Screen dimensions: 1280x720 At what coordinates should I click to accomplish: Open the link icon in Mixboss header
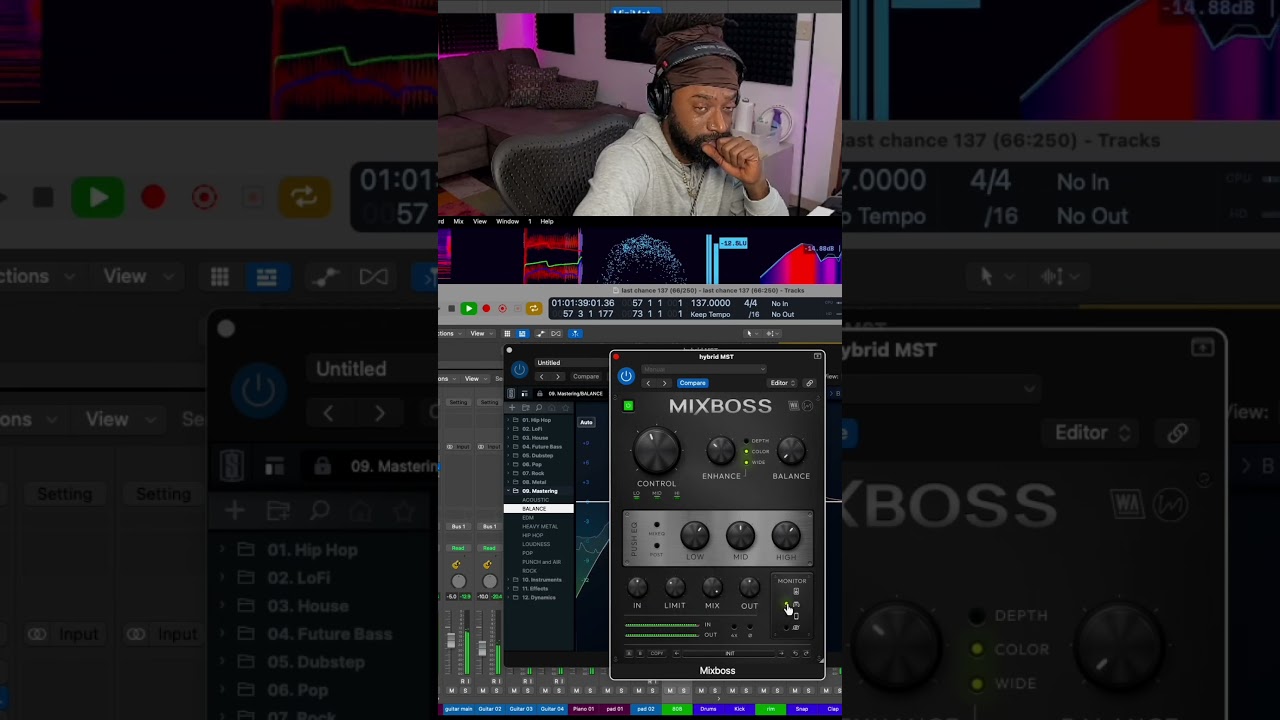point(809,383)
